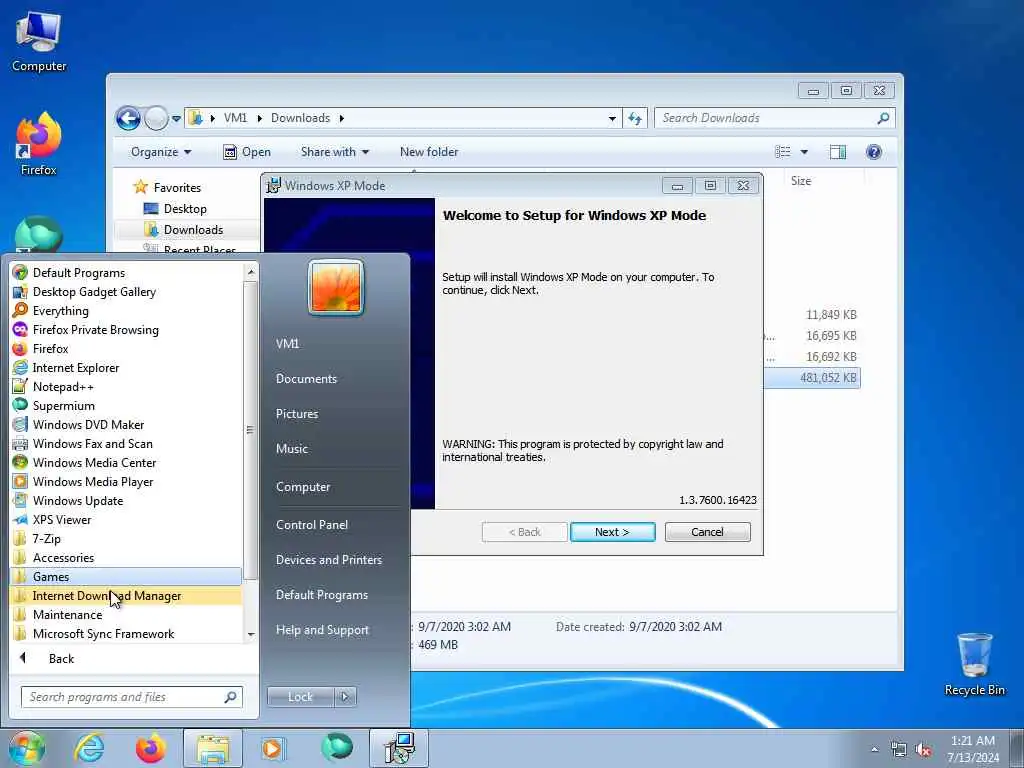Image resolution: width=1024 pixels, height=768 pixels.
Task: Open Windows Fax and Scan
Action: [x=126, y=443]
